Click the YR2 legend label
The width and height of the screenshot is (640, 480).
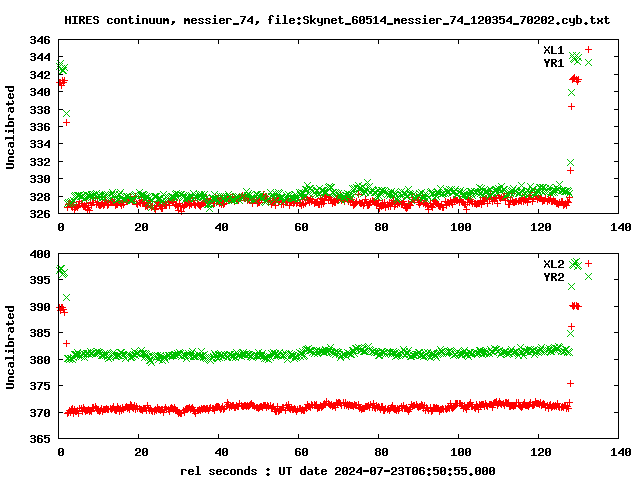(553, 277)
